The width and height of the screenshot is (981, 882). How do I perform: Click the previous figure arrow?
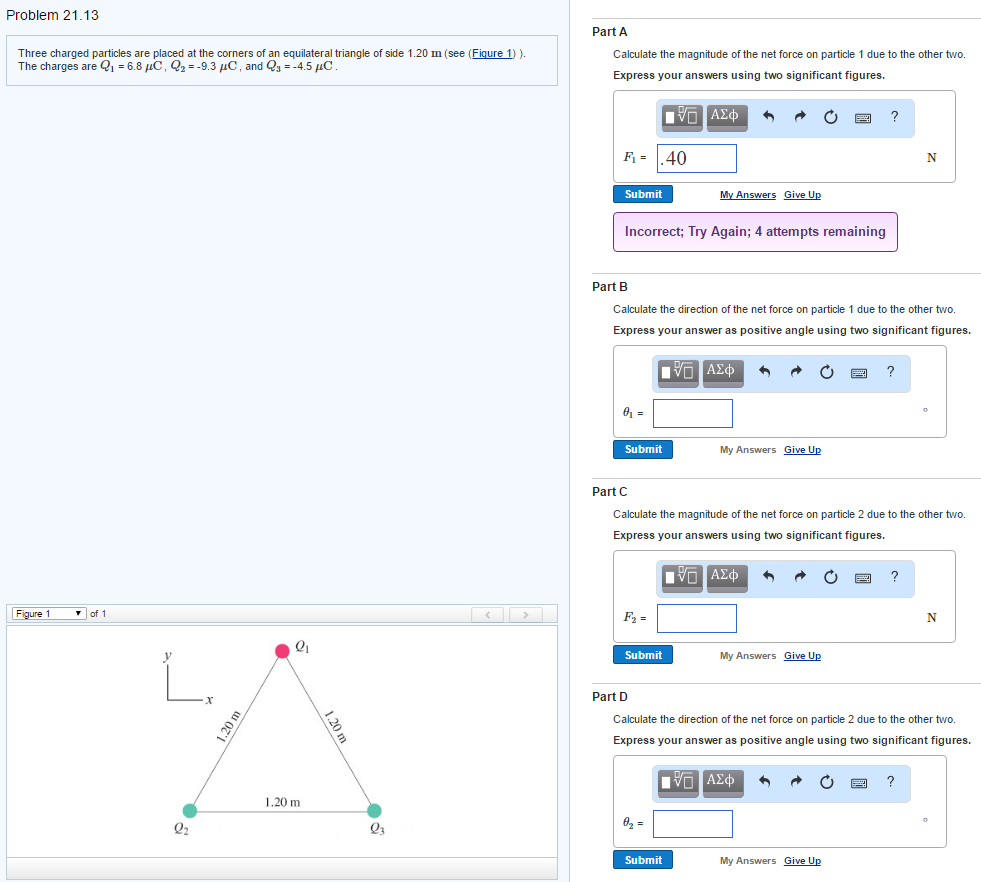pyautogui.click(x=487, y=613)
